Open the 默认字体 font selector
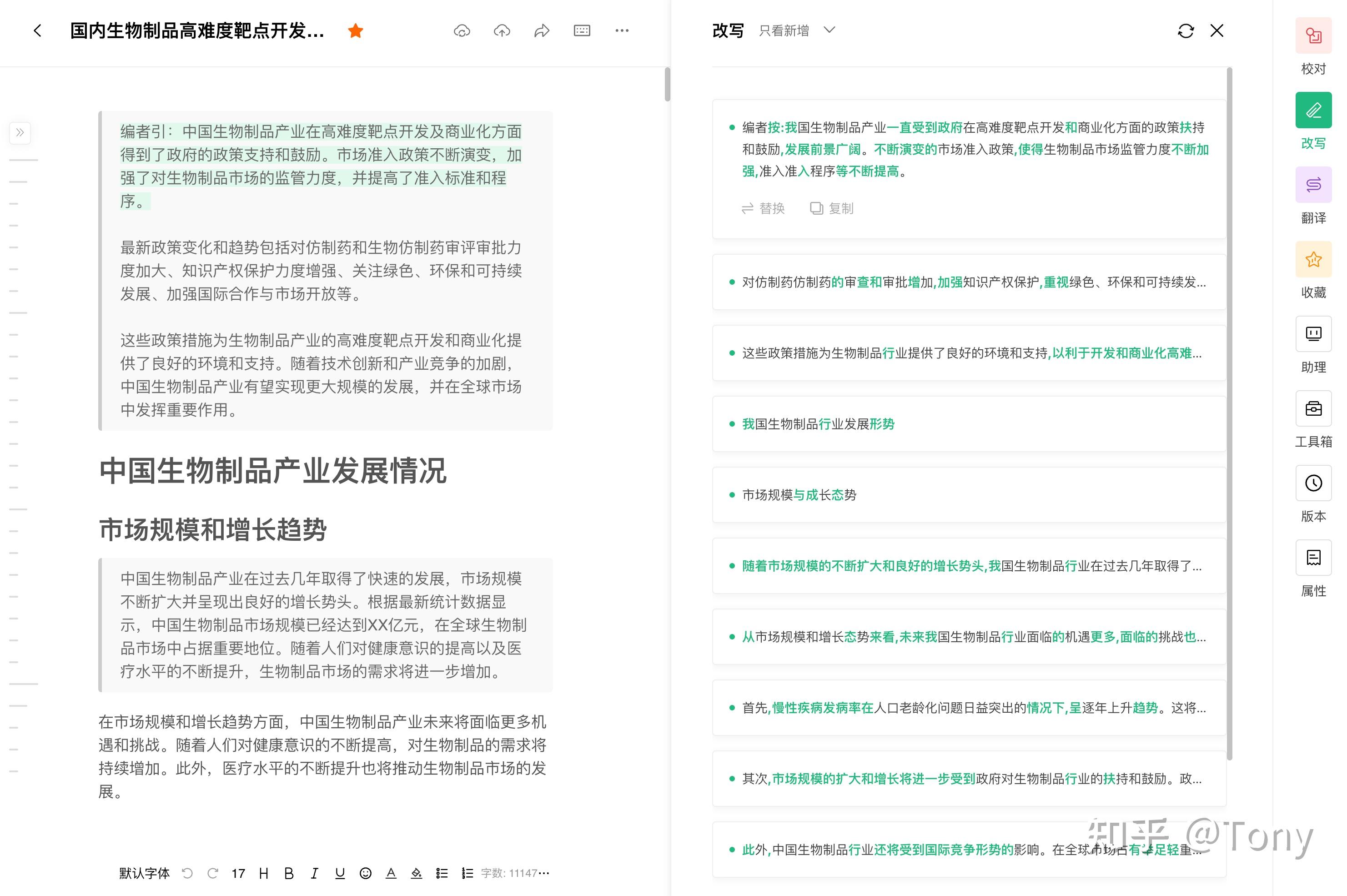This screenshot has height=896, width=1347. coord(144,873)
